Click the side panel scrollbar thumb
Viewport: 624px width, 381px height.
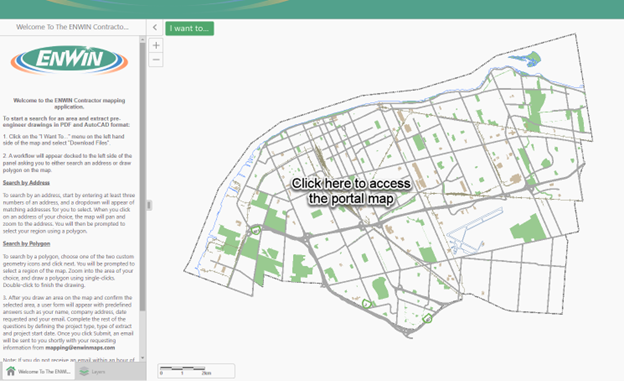(142, 177)
